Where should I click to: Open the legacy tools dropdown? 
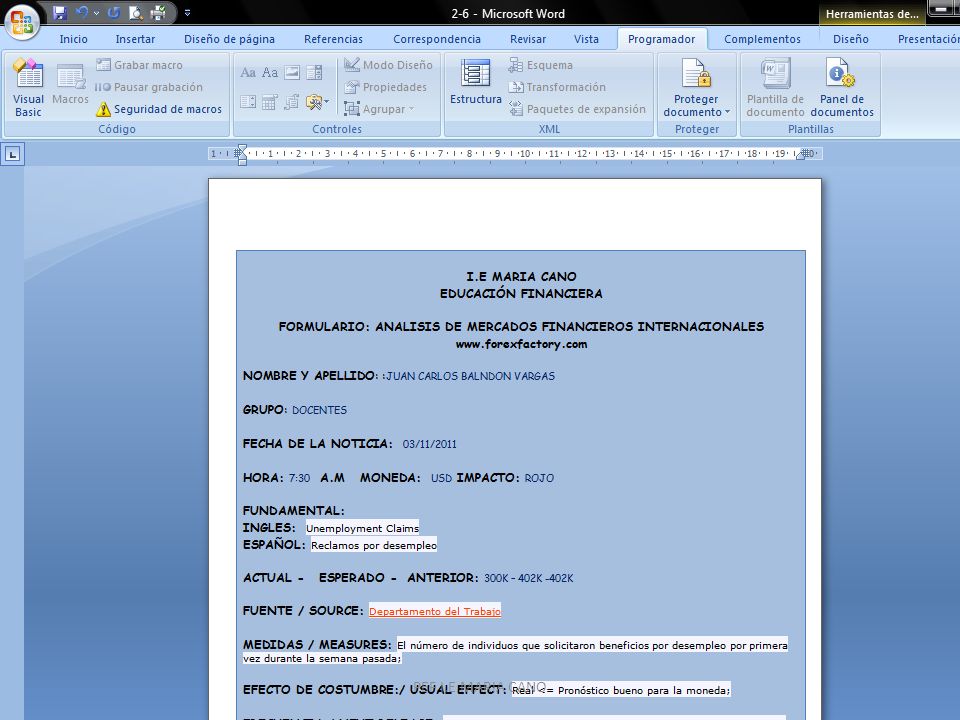tap(317, 102)
